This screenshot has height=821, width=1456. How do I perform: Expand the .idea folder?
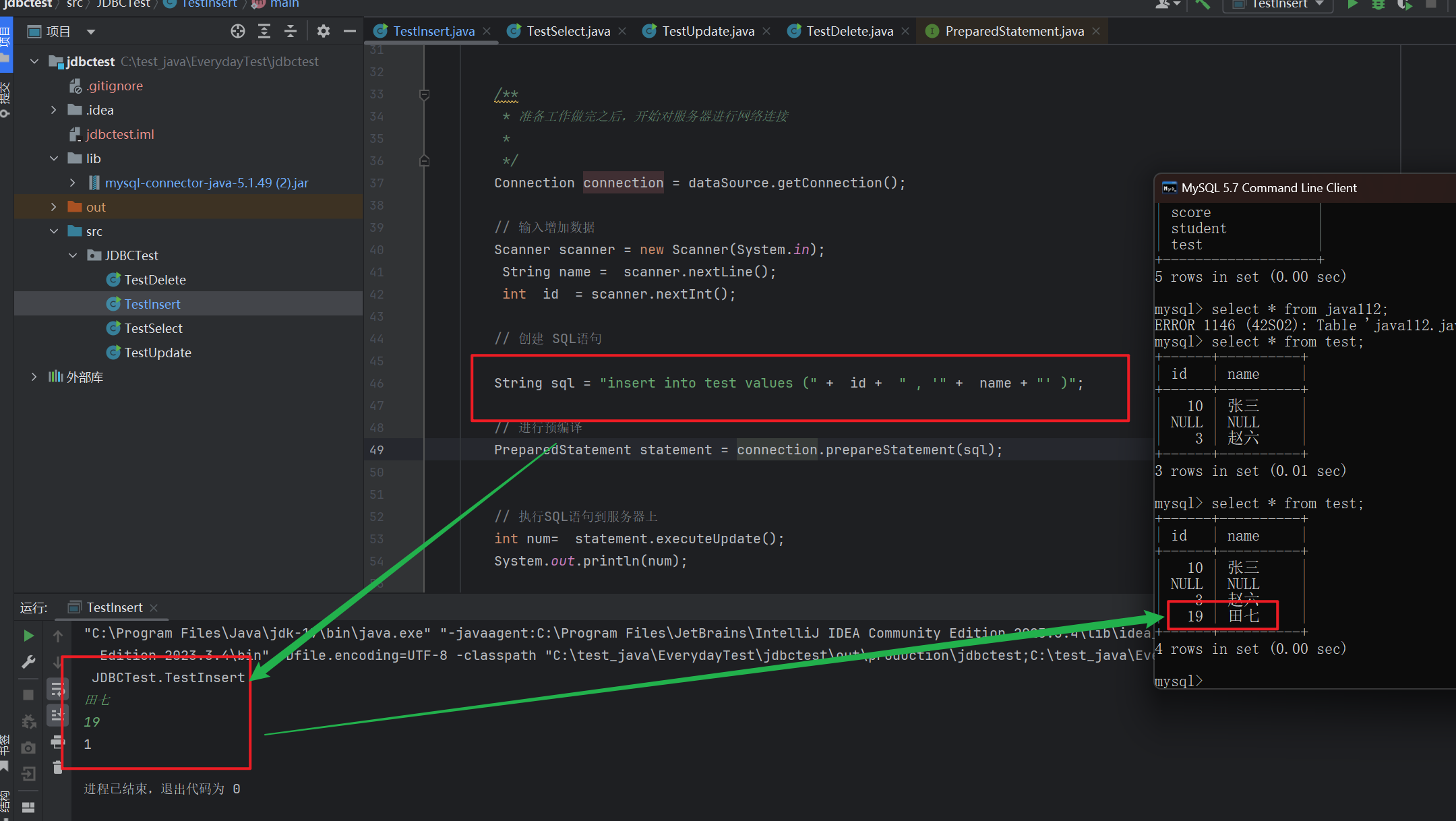click(x=54, y=110)
